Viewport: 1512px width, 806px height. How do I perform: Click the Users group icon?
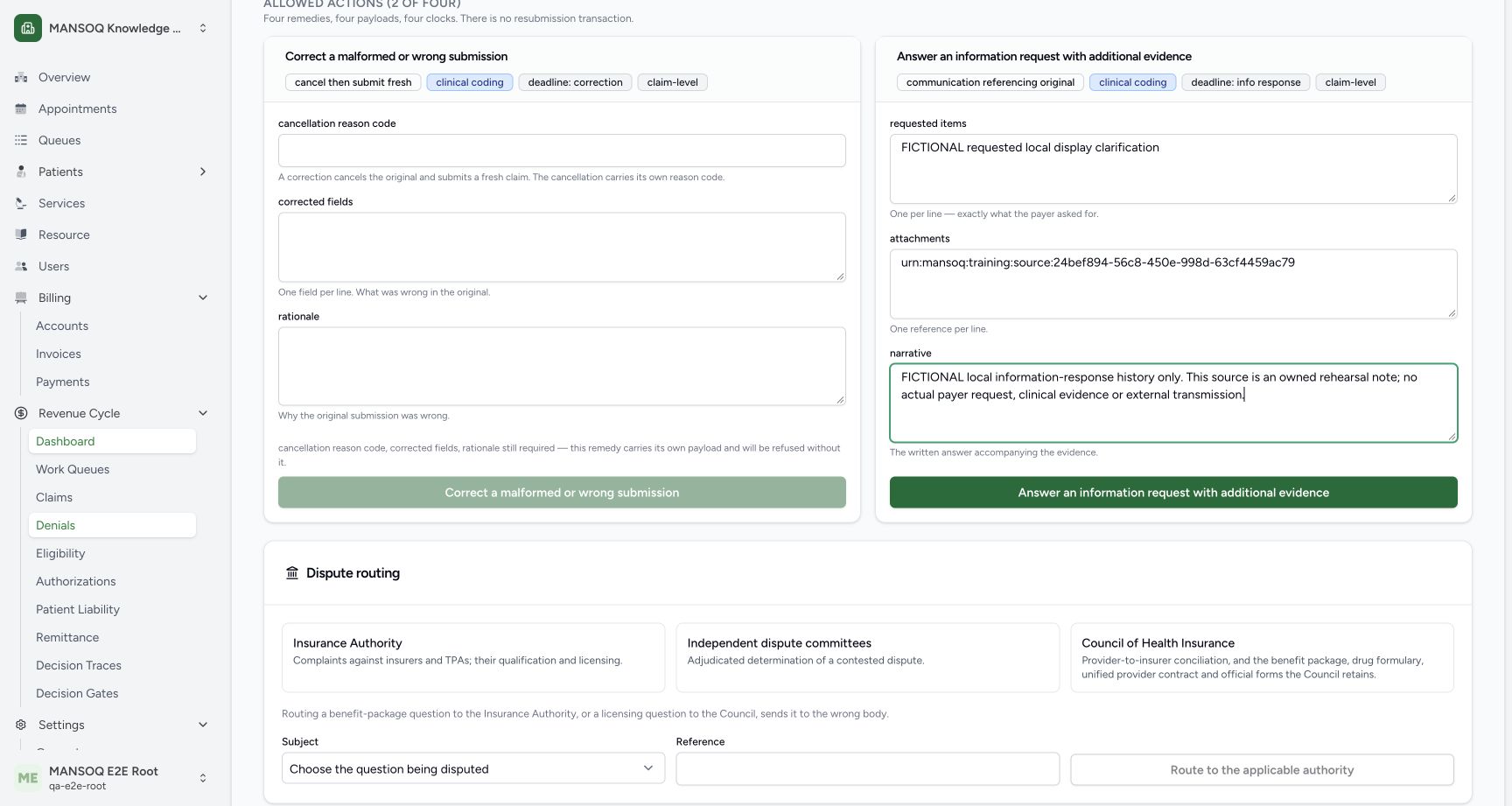point(21,266)
